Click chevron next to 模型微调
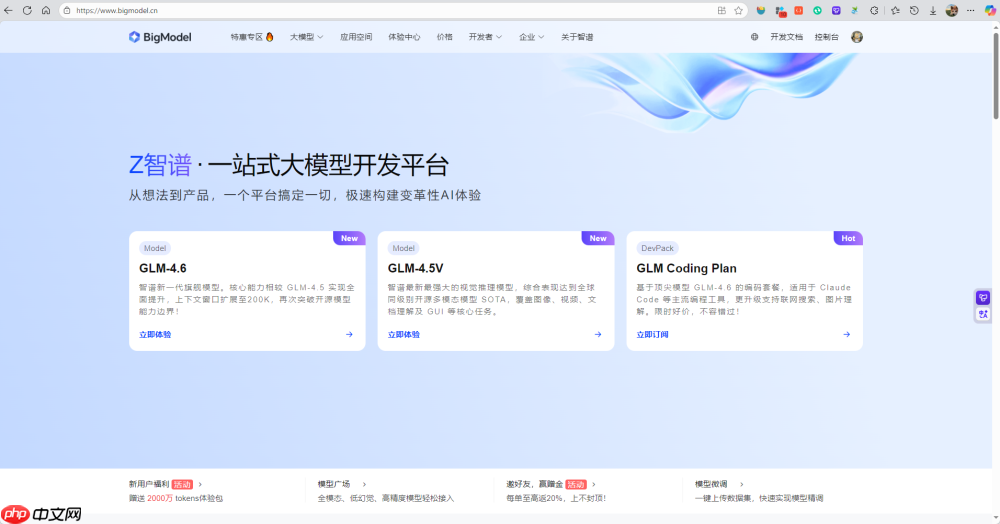The height and width of the screenshot is (524, 1000). (x=742, y=484)
